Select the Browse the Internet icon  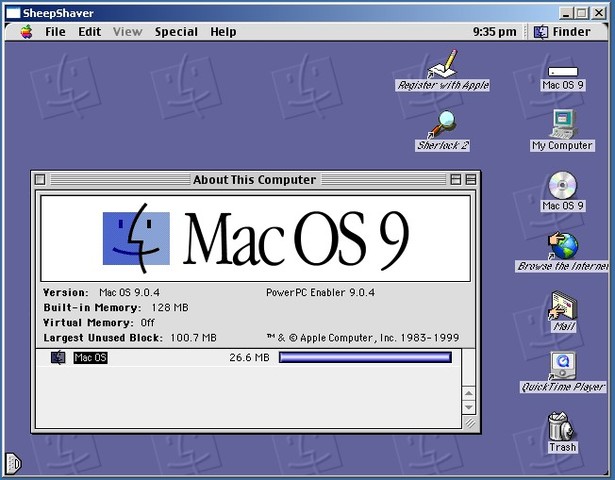tap(563, 252)
